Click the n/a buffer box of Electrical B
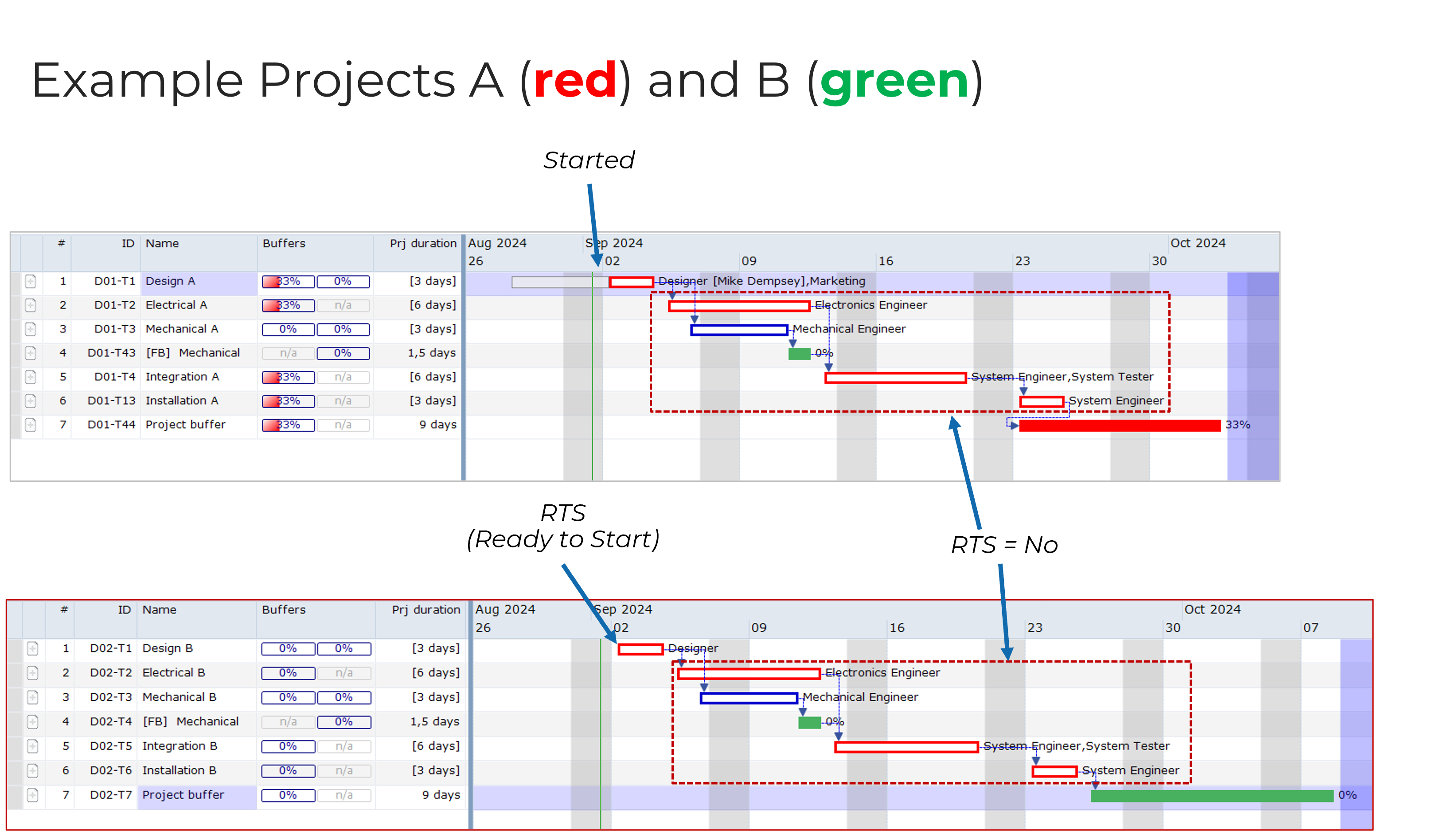Viewport: 1456px width, 831px height. [345, 674]
